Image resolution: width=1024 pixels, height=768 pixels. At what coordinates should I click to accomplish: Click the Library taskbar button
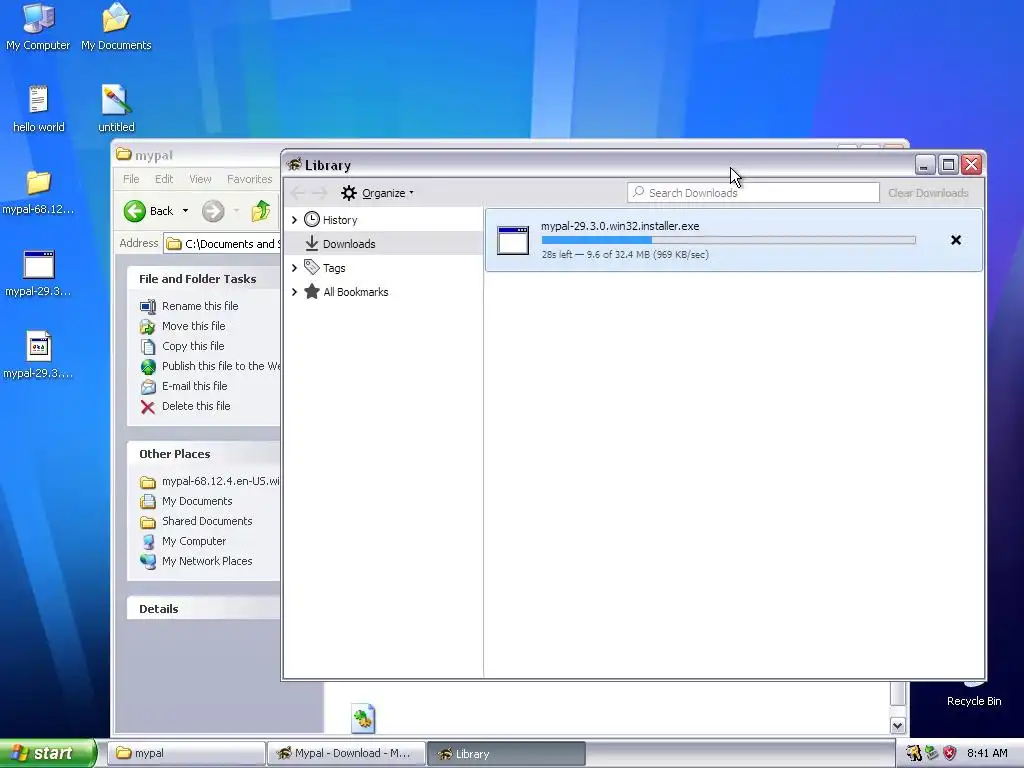506,753
